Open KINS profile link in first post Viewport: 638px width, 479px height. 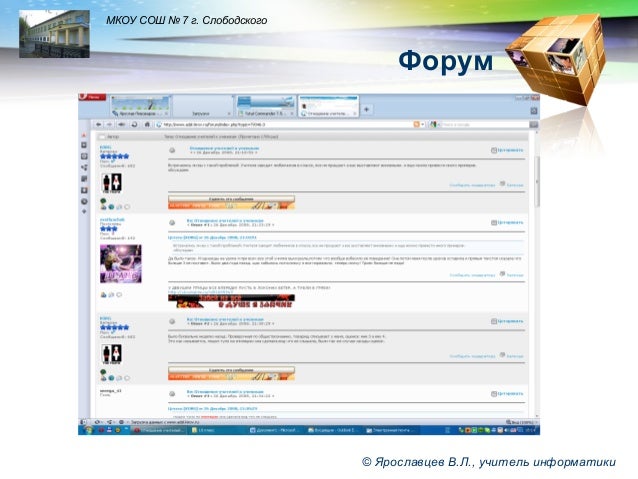[x=105, y=147]
